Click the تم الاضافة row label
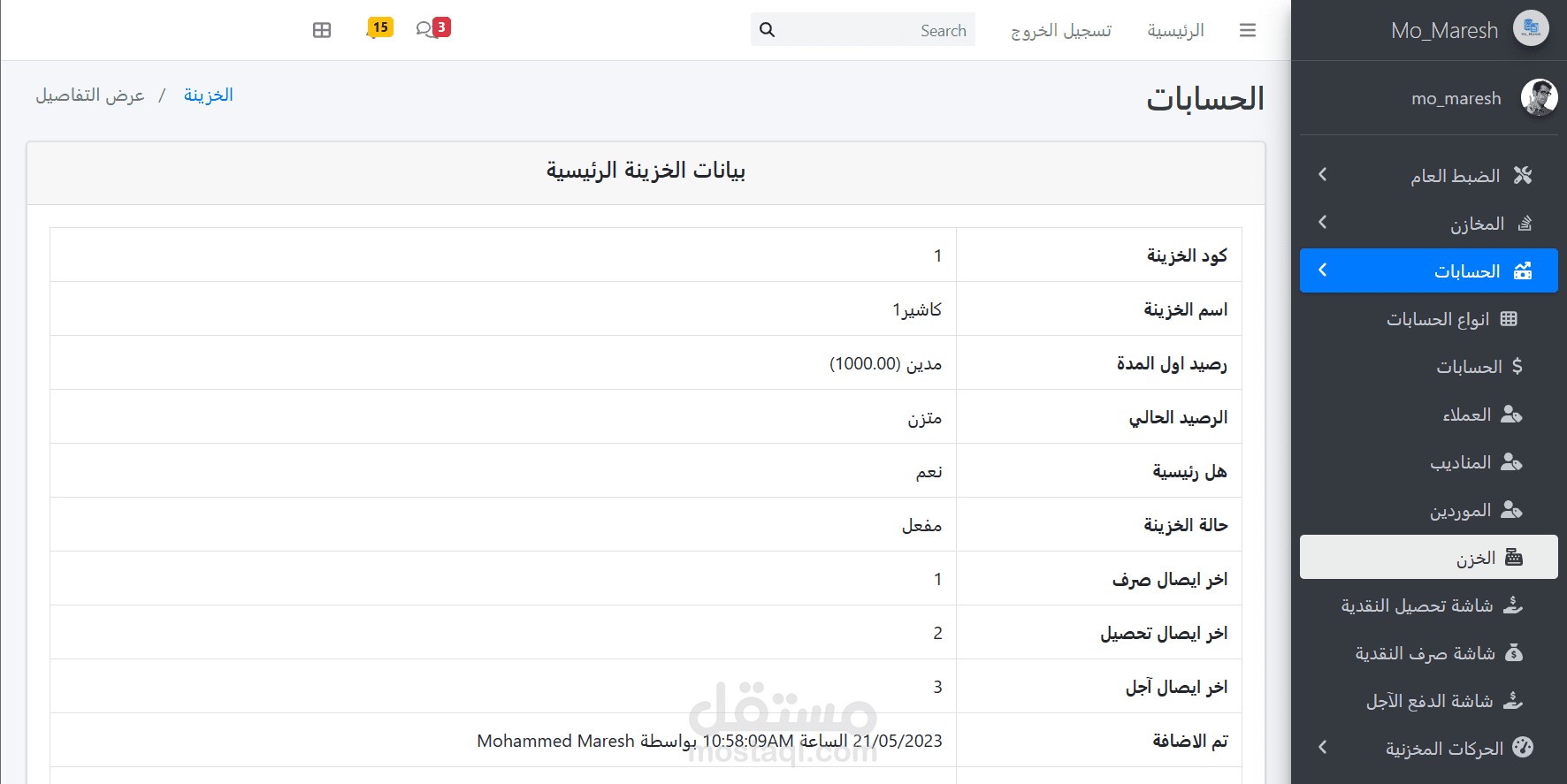This screenshot has width=1567, height=784. [x=1190, y=741]
